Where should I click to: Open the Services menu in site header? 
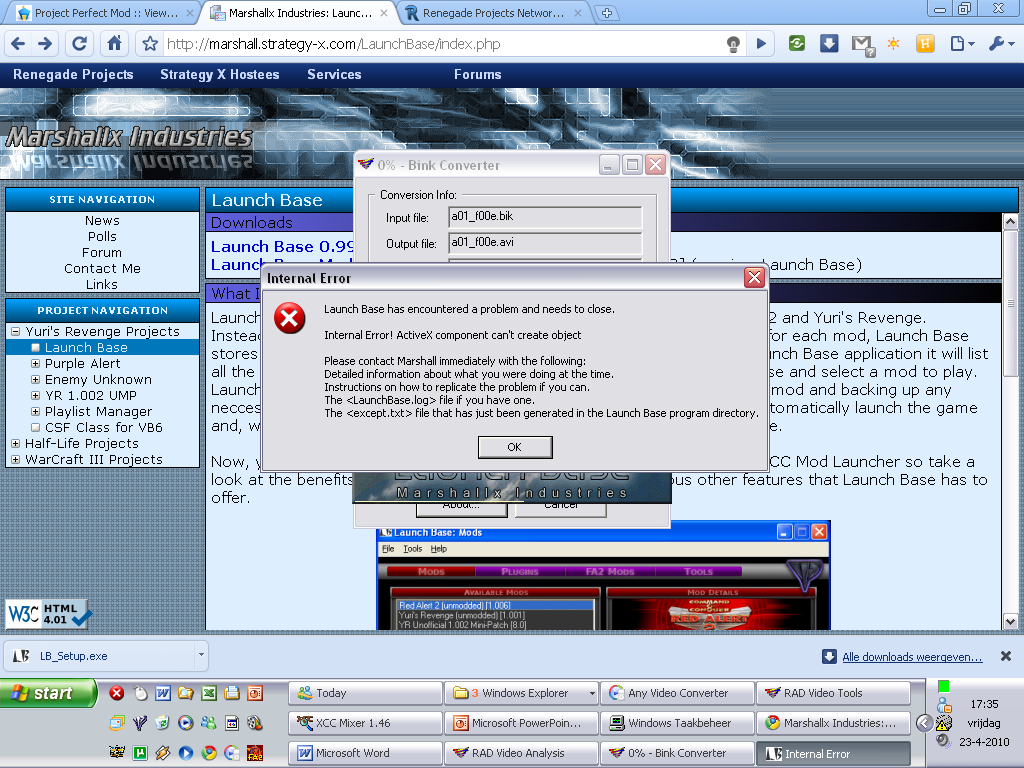(334, 74)
